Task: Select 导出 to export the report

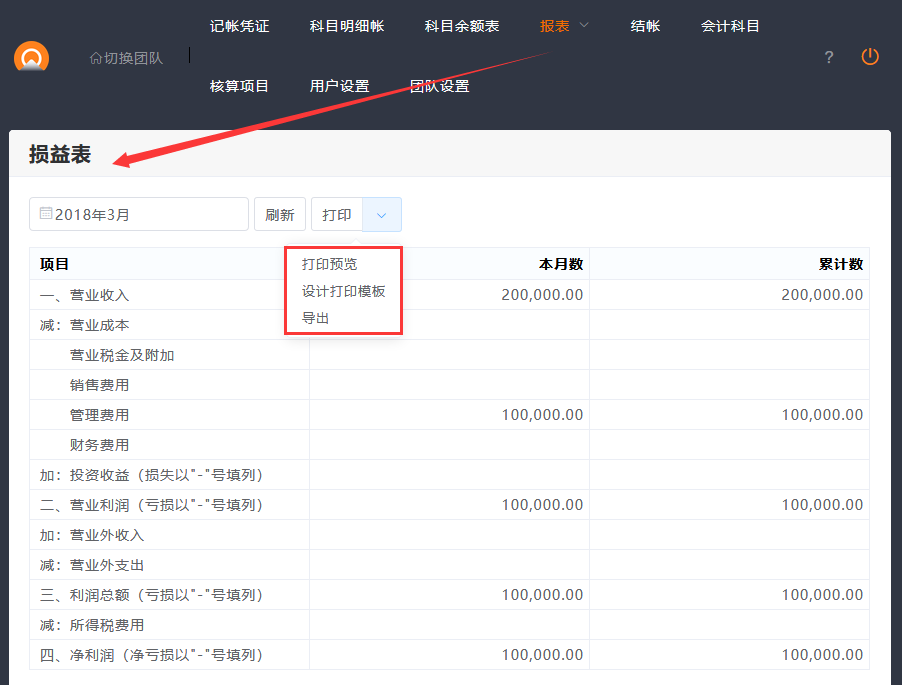Action: click(315, 318)
